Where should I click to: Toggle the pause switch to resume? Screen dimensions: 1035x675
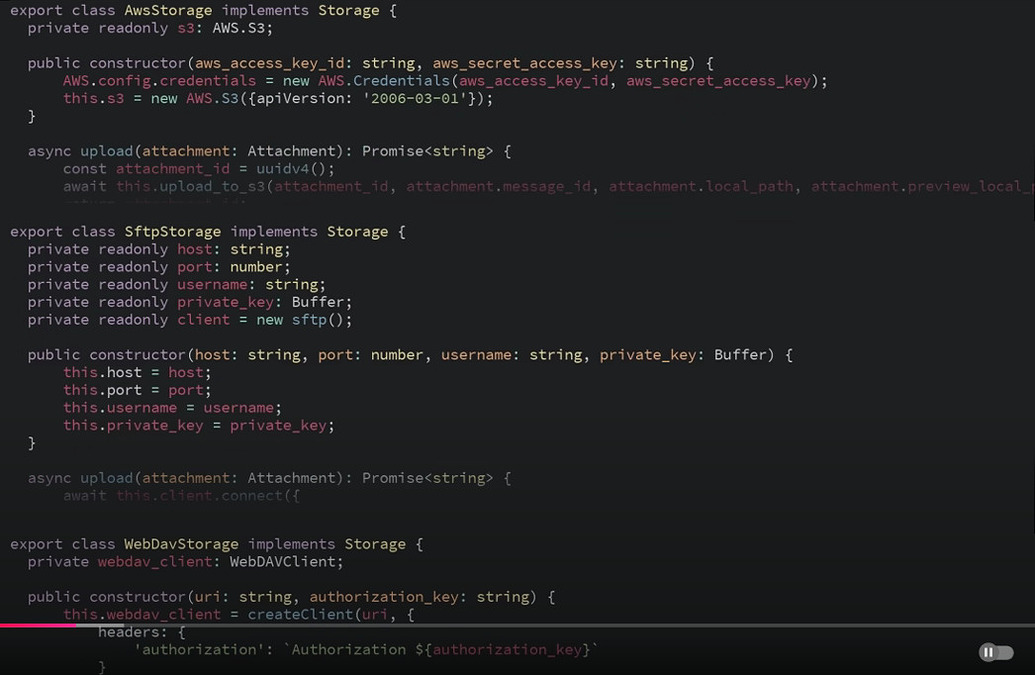click(x=995, y=652)
